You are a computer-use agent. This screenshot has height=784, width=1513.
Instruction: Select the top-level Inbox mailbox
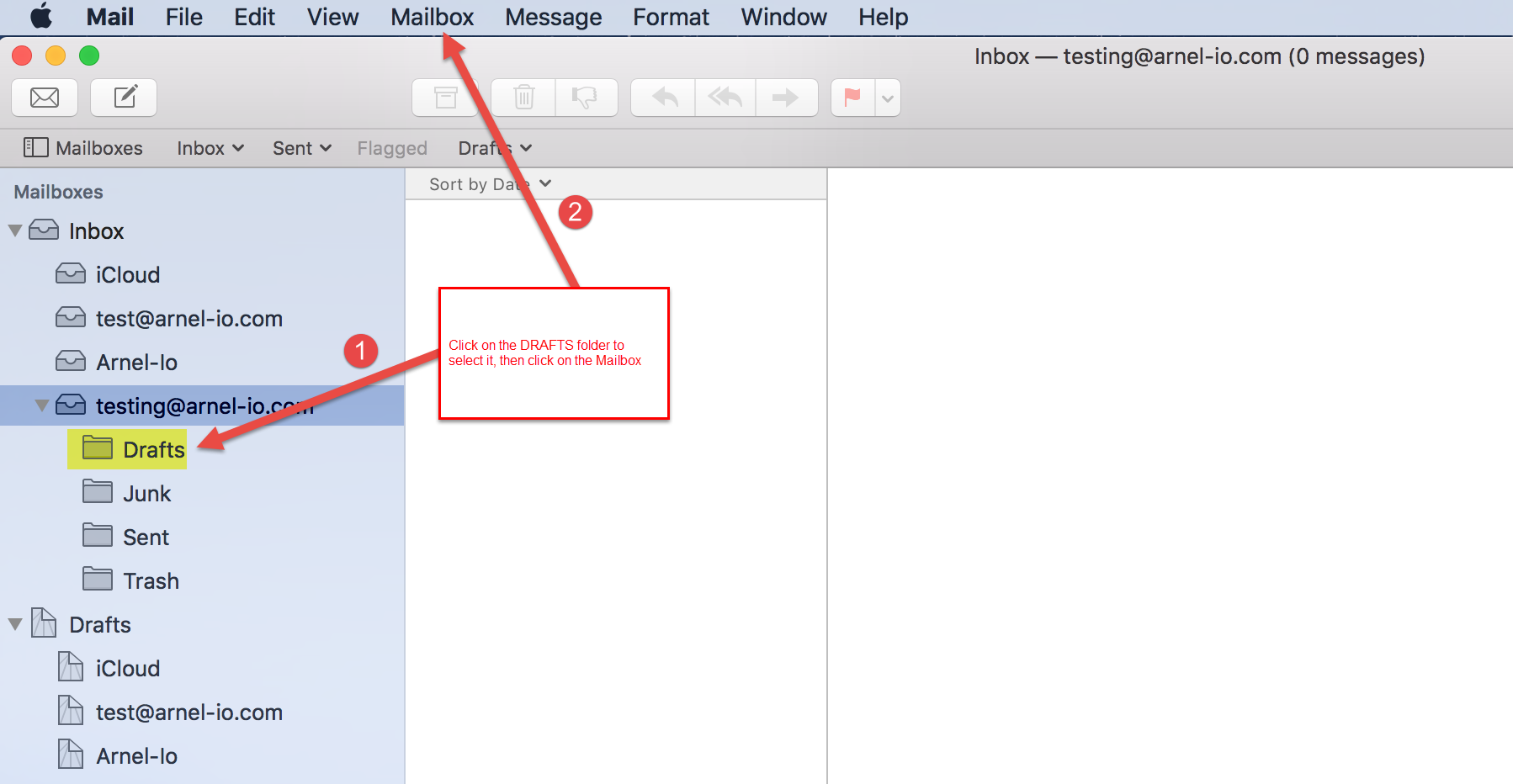[x=202, y=230]
